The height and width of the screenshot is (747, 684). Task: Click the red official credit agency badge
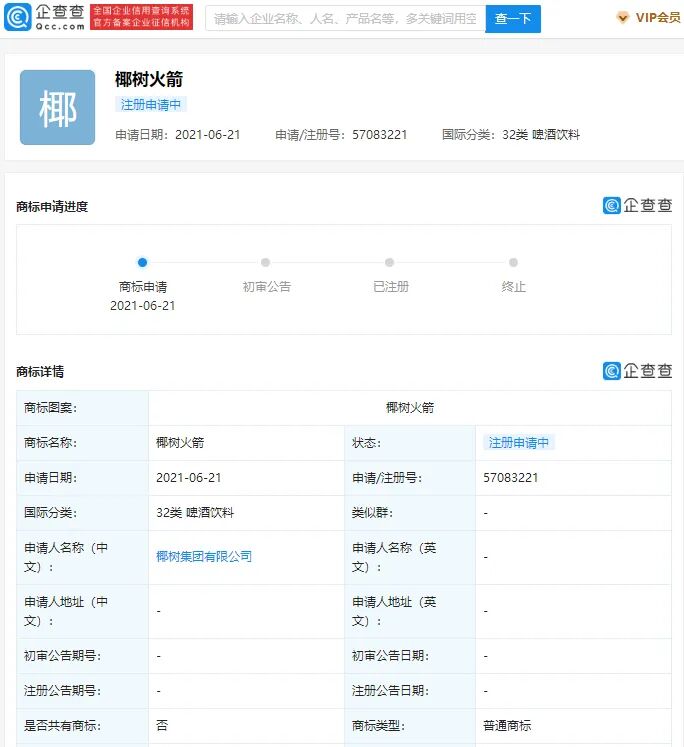pyautogui.click(x=141, y=17)
